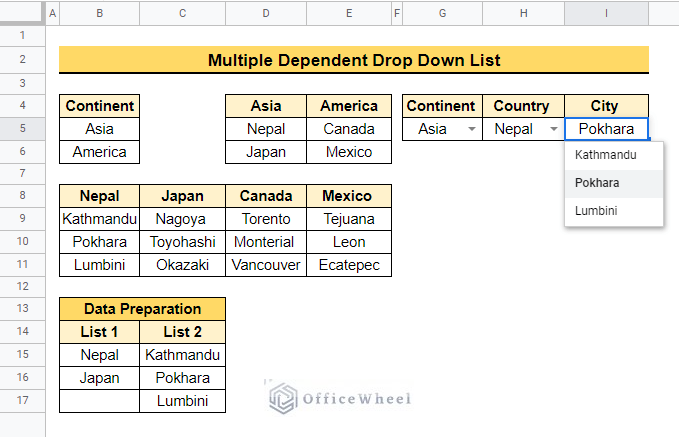Select the America cell under Continent

click(x=99, y=152)
